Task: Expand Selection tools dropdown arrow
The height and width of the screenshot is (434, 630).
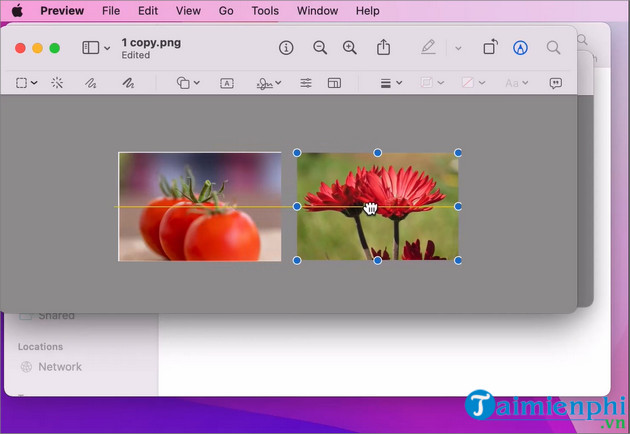Action: (34, 83)
